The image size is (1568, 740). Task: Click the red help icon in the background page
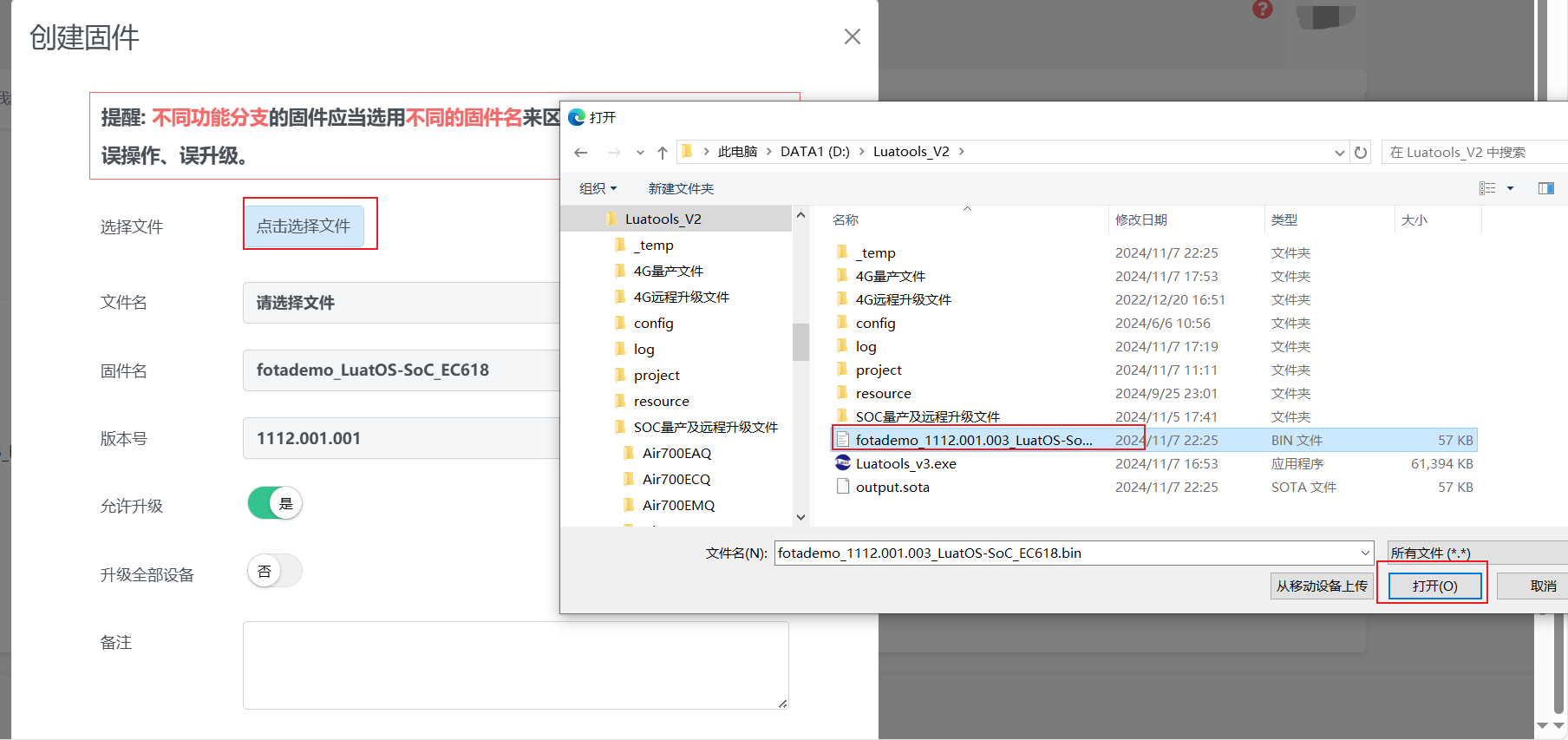click(1263, 10)
